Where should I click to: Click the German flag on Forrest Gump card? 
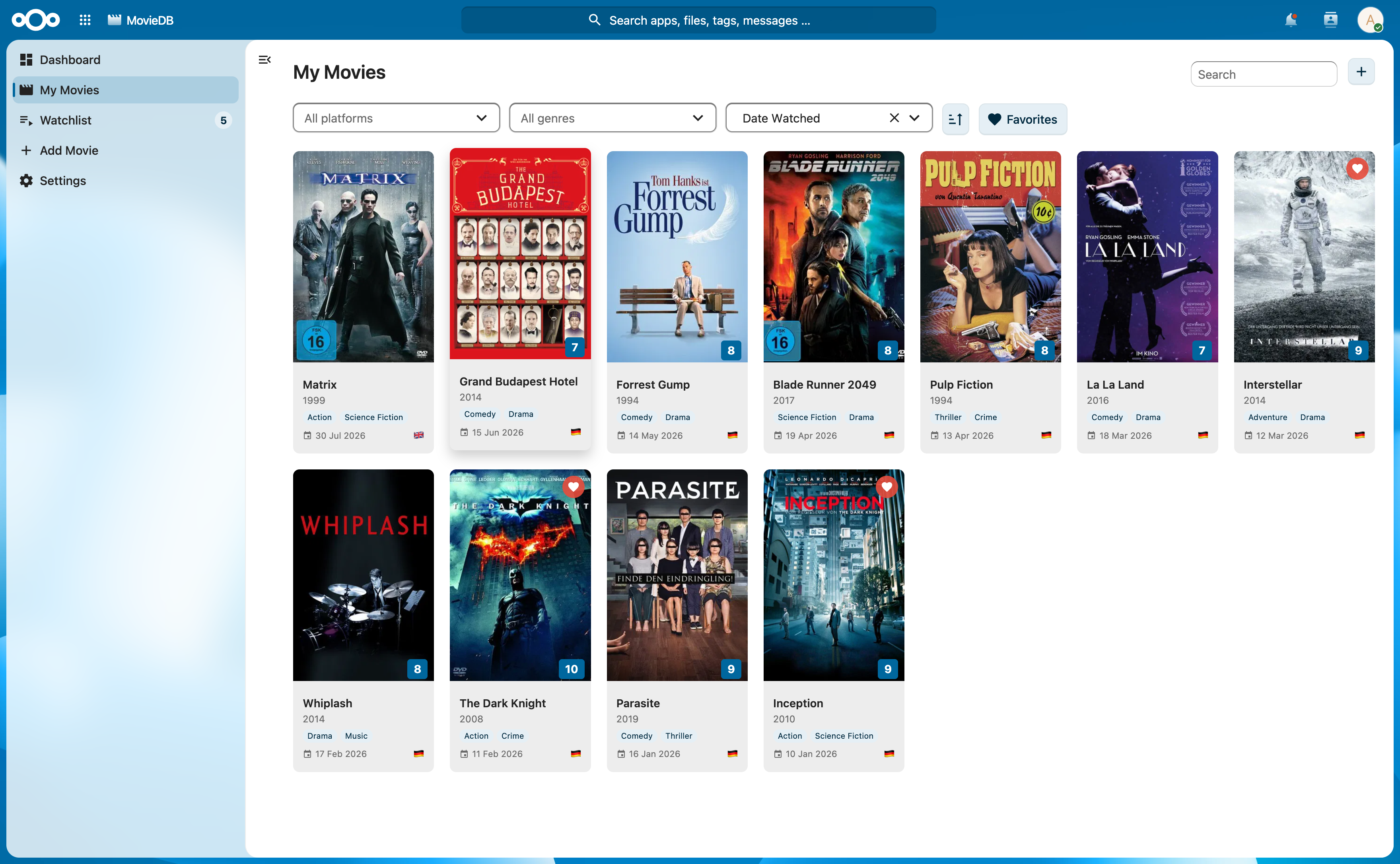click(x=732, y=435)
